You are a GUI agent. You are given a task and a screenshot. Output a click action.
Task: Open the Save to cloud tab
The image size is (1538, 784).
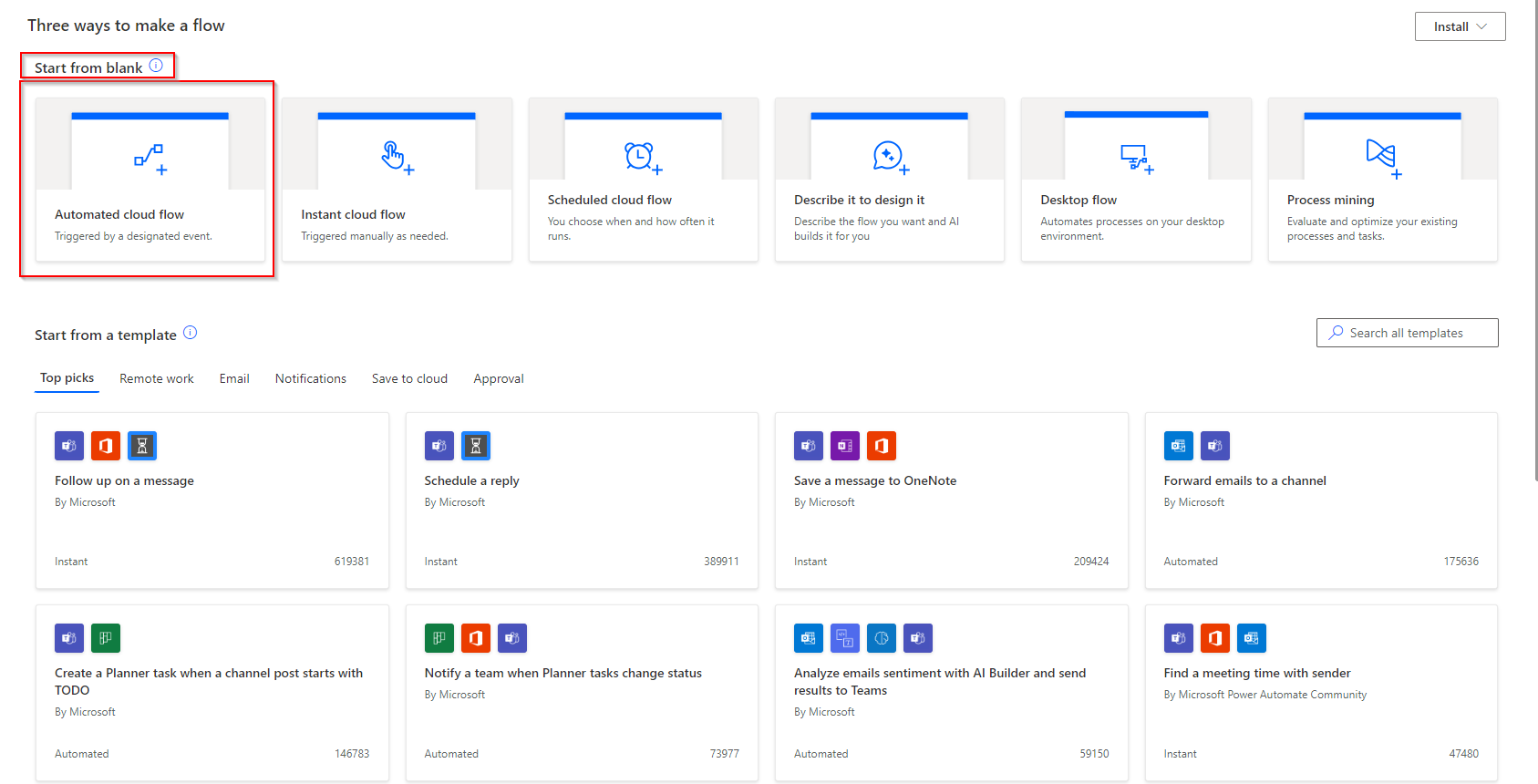pos(409,378)
